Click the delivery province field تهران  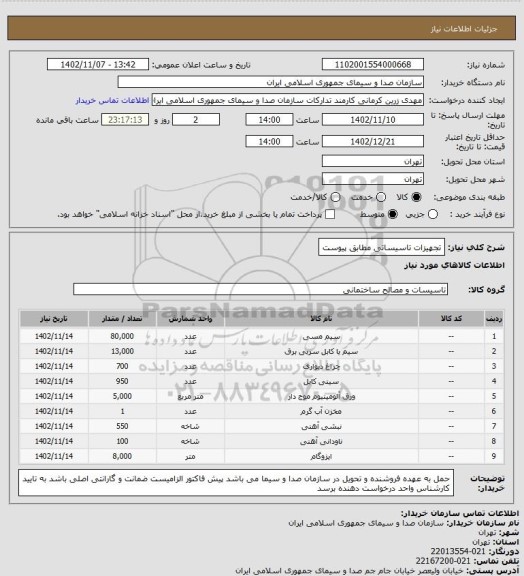click(373, 161)
